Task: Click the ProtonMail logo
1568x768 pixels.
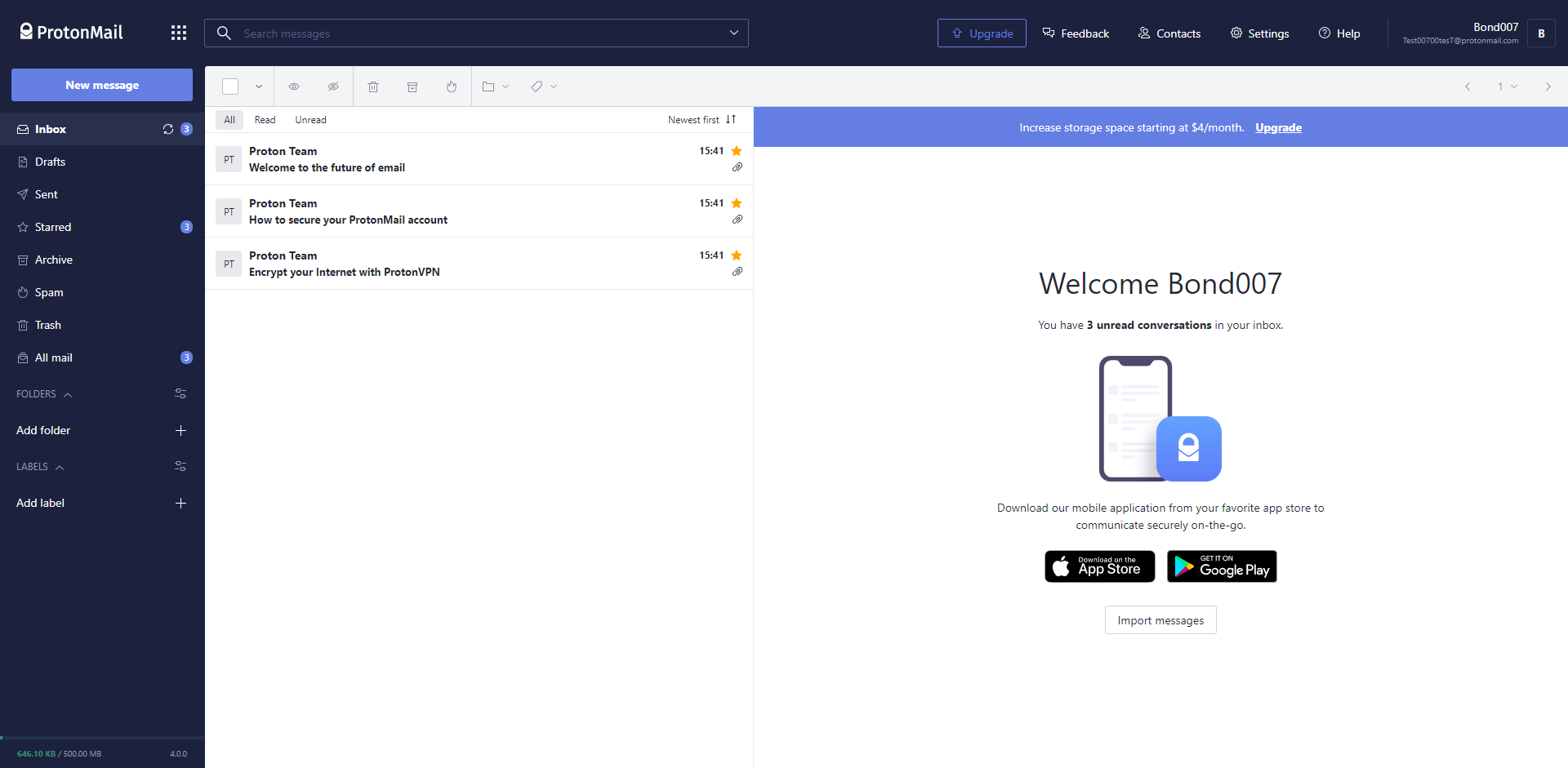Action: [71, 32]
